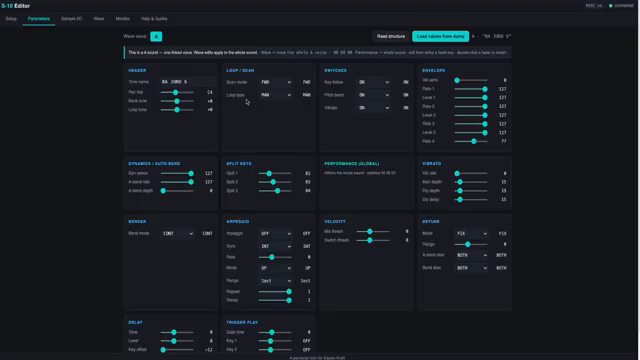Open the Key follow dropdown

374,82
